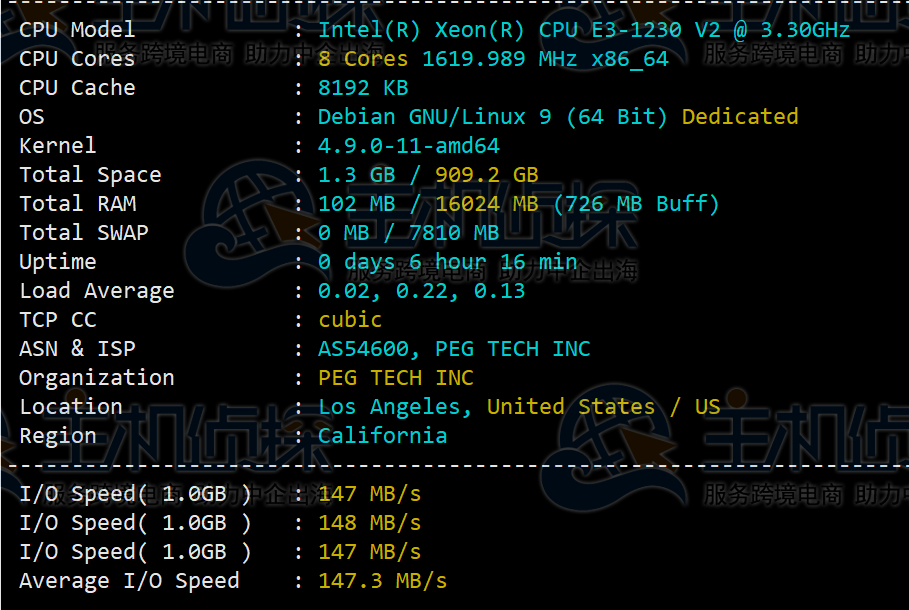The image size is (909, 610).
Task: Click the CPU model value Intel Xeon E3-1230 V2
Action: pyautogui.click(x=583, y=30)
